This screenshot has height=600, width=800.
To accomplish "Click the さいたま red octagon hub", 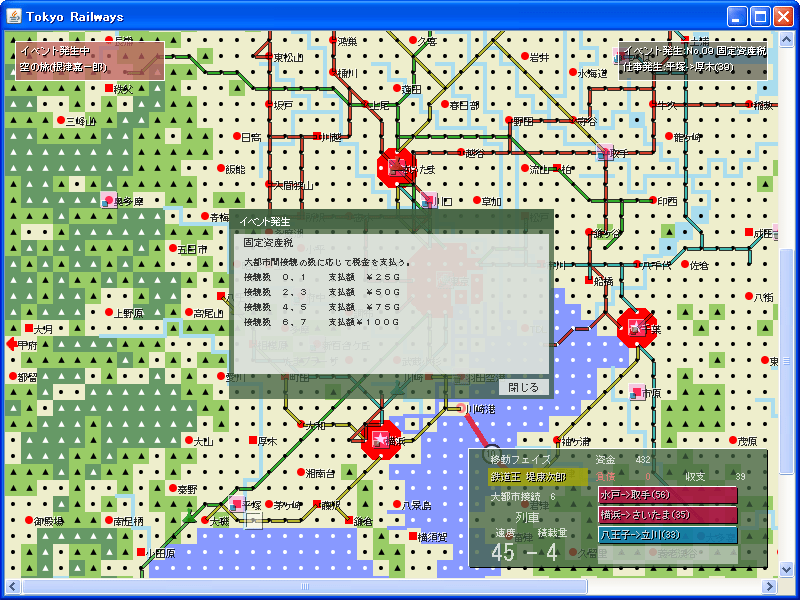I will point(396,168).
